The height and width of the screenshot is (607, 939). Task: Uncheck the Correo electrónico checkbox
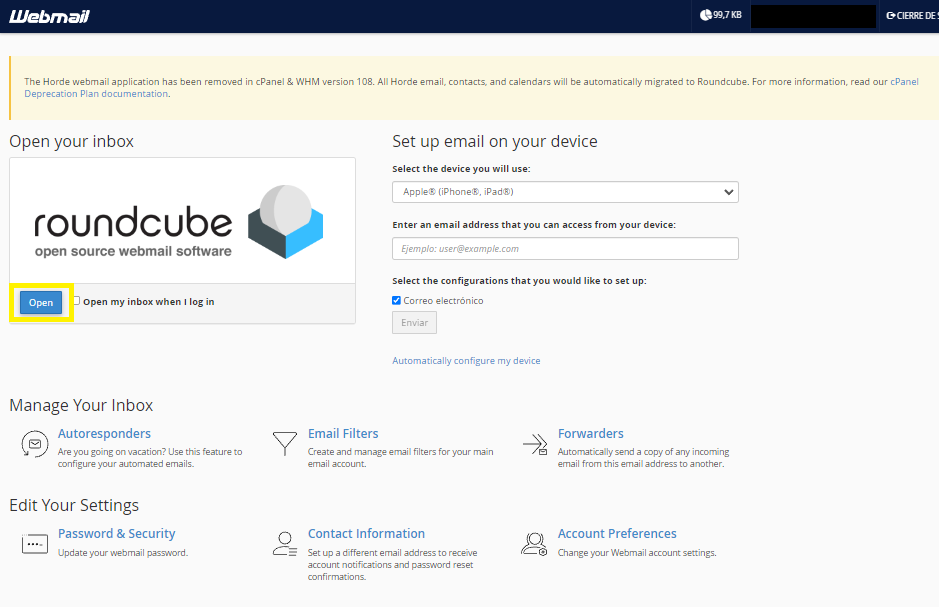397,300
